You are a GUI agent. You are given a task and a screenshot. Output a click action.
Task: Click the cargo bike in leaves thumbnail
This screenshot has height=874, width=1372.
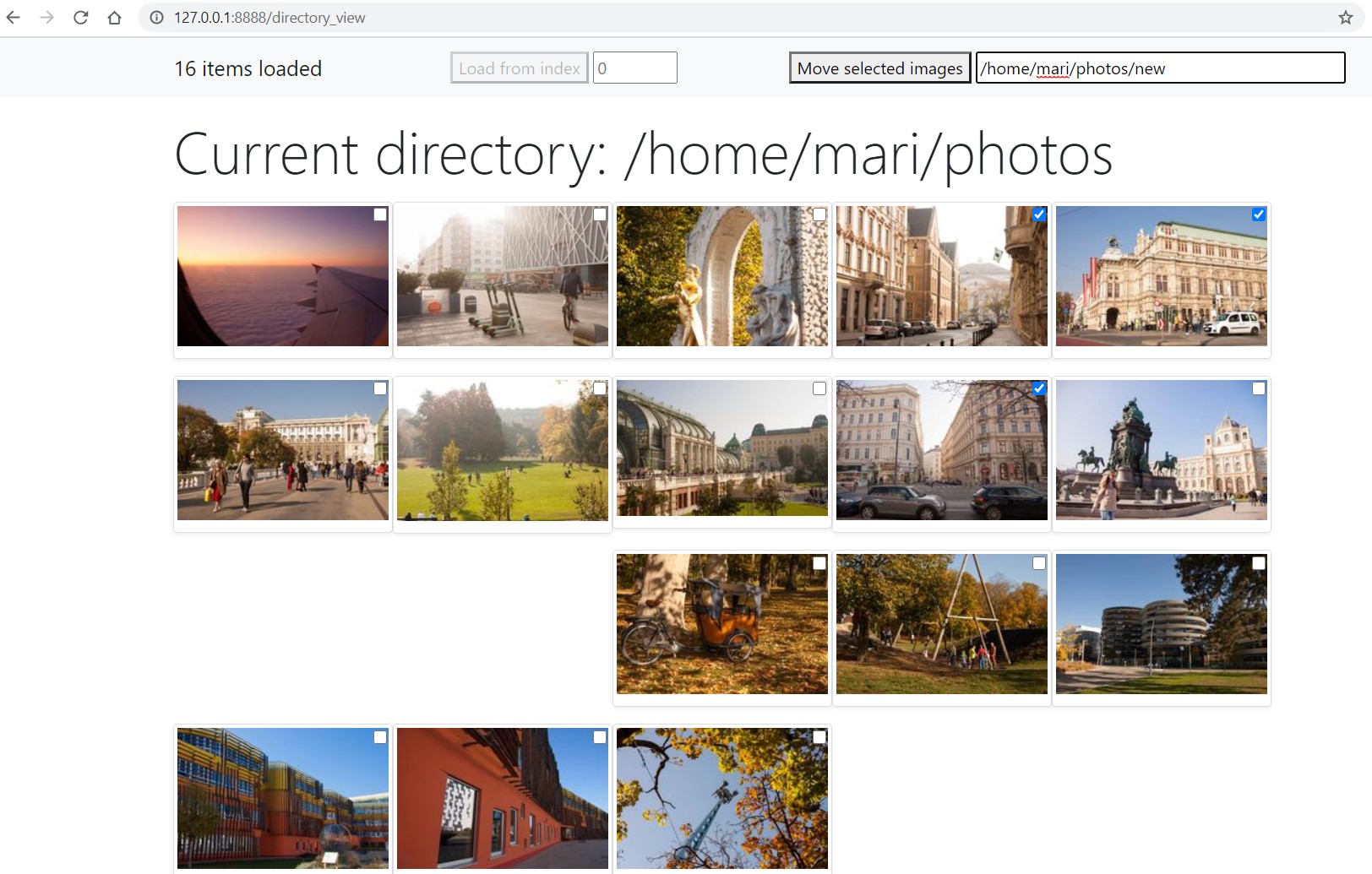(722, 624)
